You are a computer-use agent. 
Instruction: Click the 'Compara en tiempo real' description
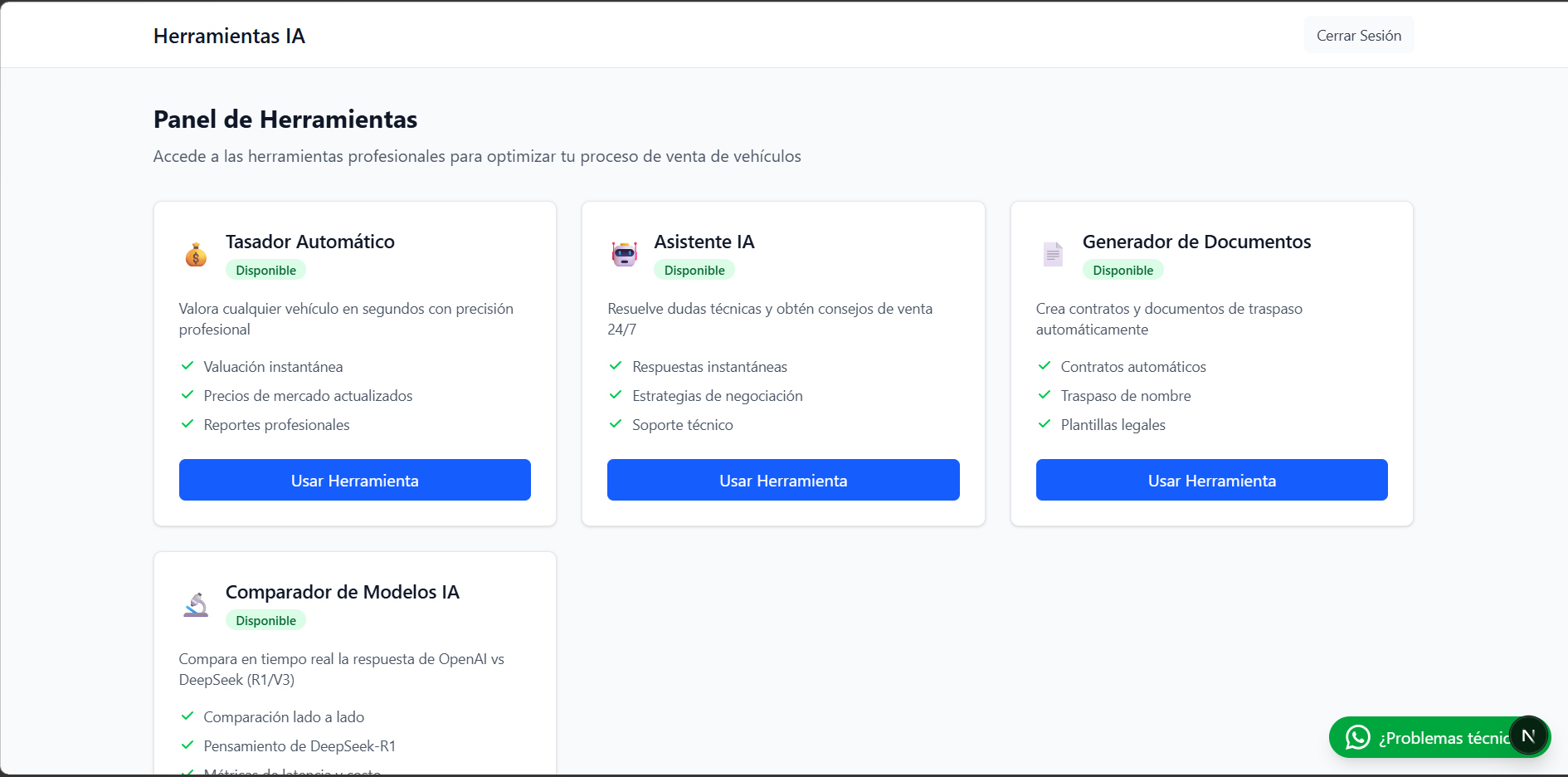342,669
